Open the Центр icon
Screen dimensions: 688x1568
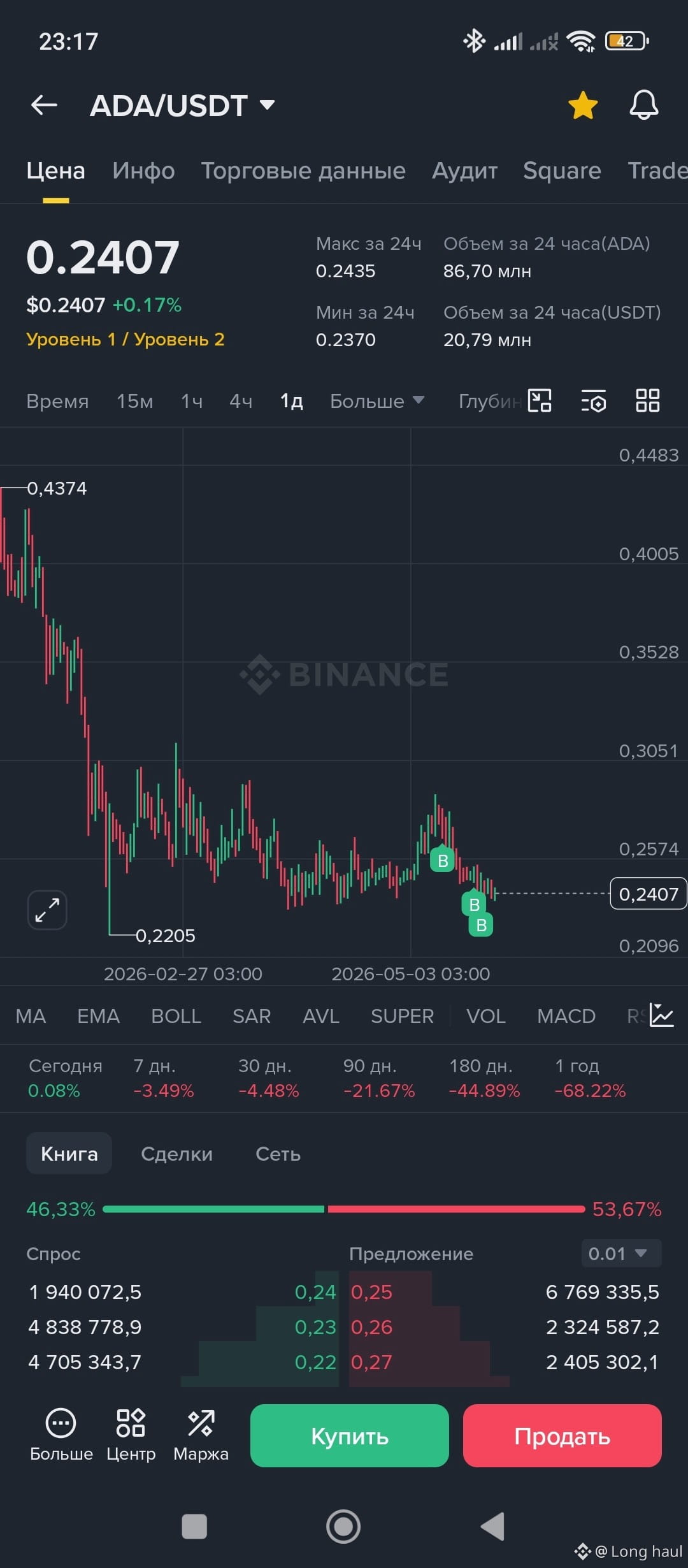[131, 1435]
